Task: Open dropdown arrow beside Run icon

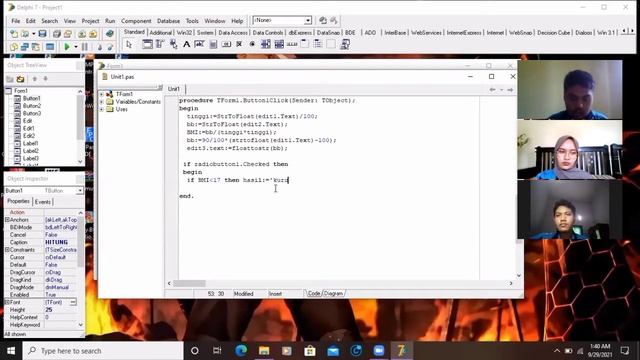Action: [76, 47]
